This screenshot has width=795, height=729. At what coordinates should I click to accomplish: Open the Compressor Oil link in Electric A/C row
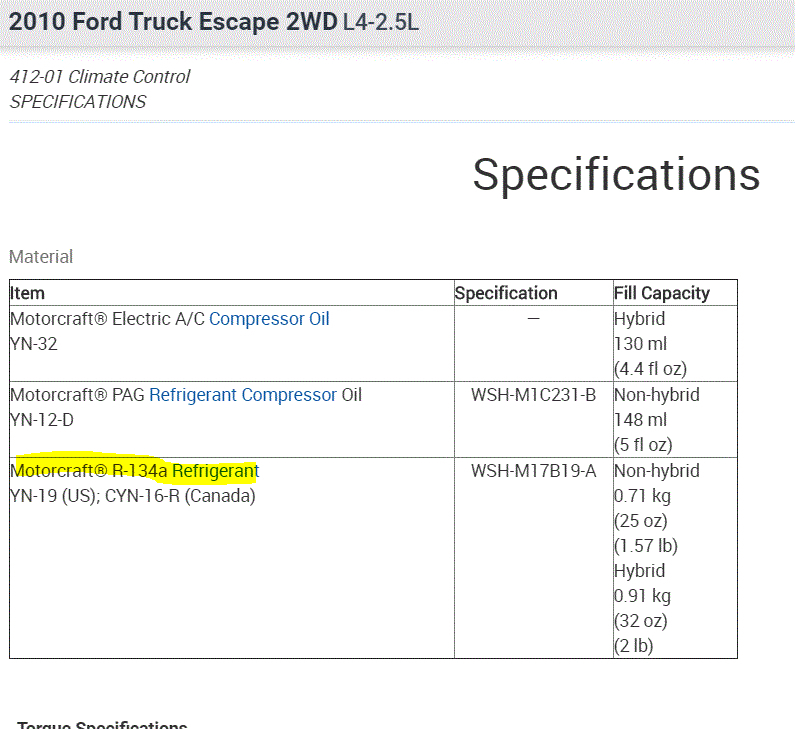[x=269, y=319]
